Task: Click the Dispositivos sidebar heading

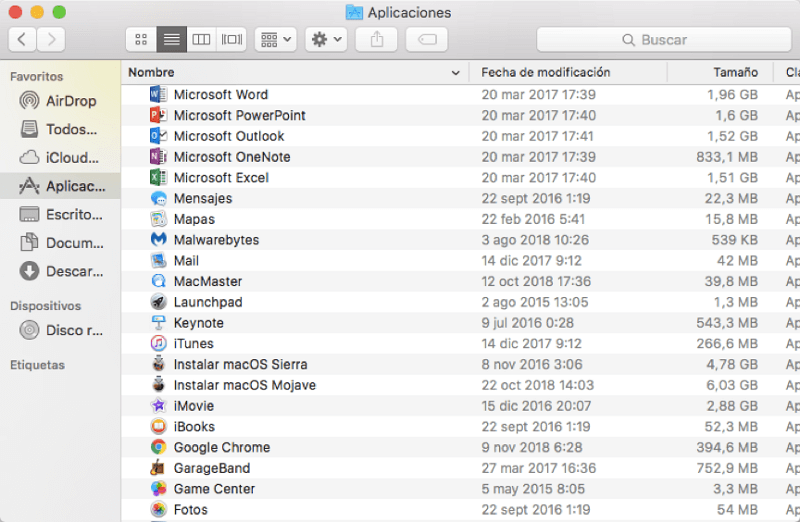Action: point(45,306)
